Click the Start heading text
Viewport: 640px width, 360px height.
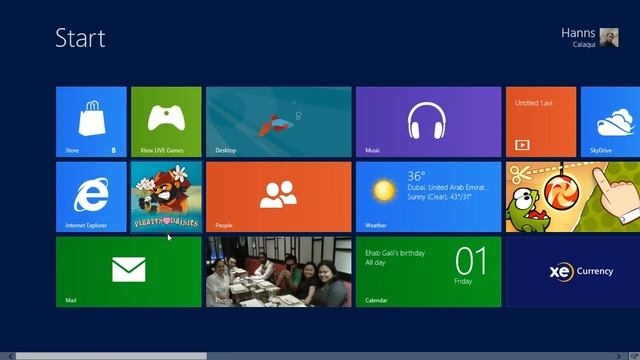tap(80, 38)
